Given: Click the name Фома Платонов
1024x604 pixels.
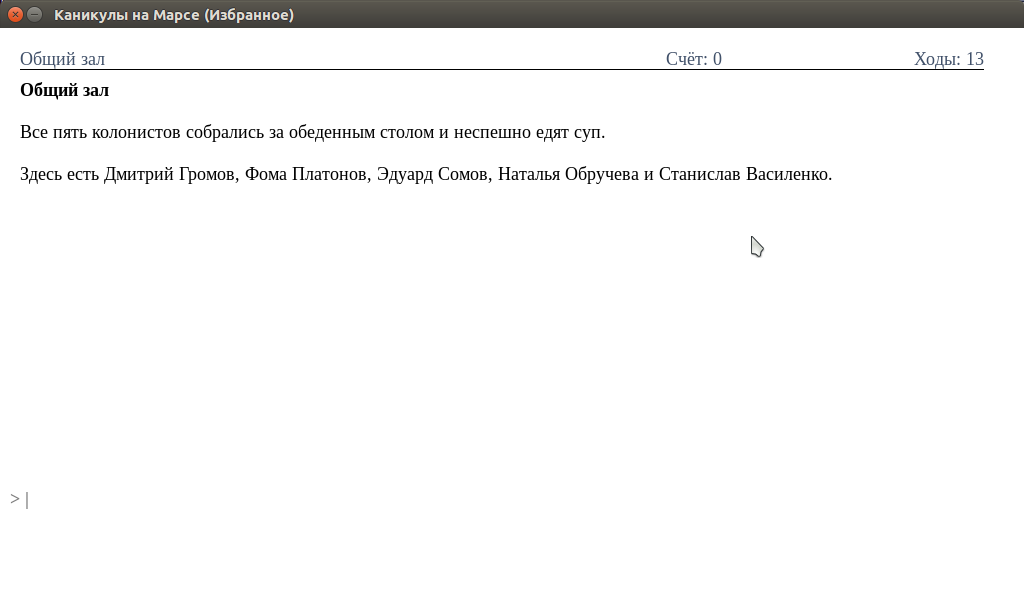Looking at the screenshot, I should [x=305, y=175].
